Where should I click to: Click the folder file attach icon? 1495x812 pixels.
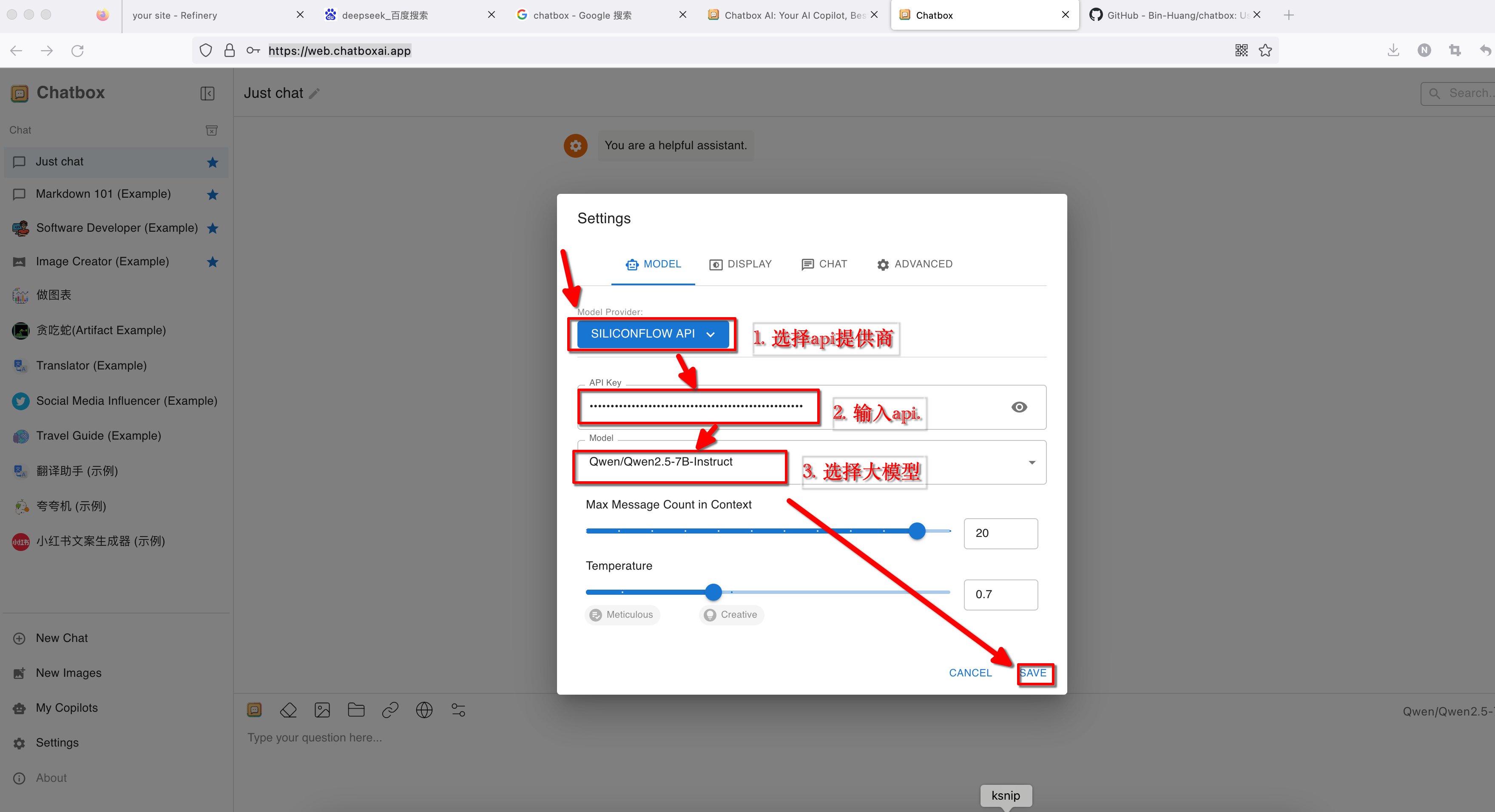click(356, 710)
